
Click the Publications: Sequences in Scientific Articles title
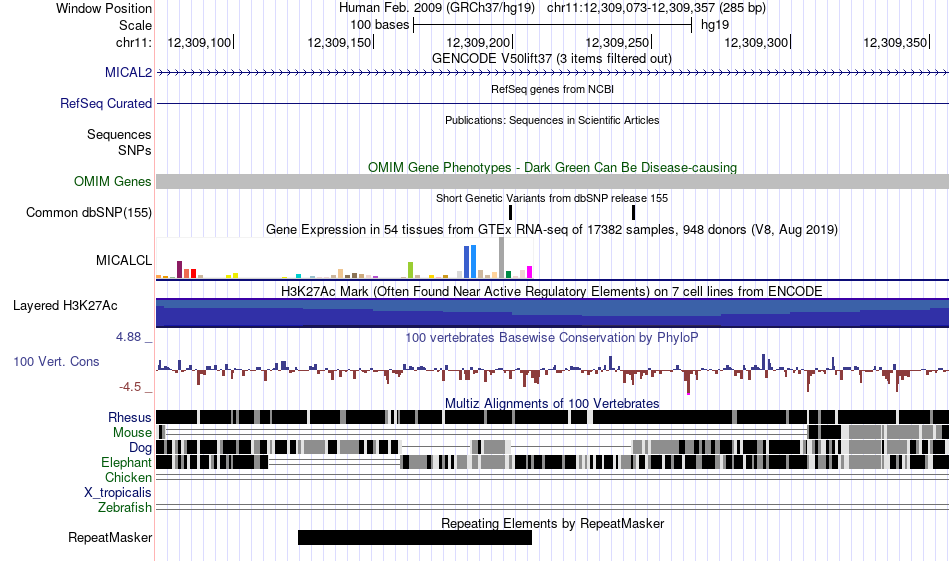coord(552,121)
